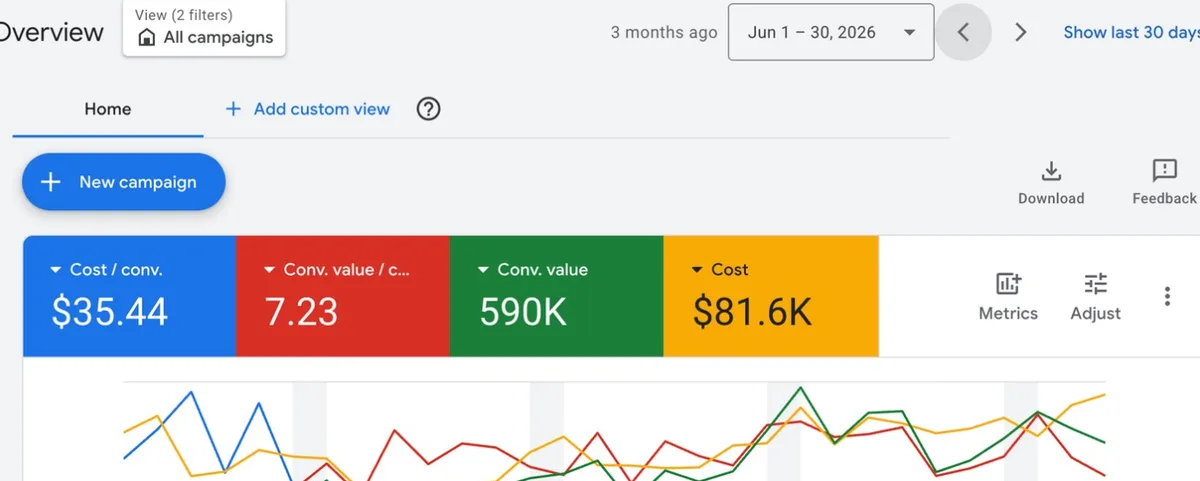1200x481 pixels.
Task: Open the All campaigns view filter
Action: [x=204, y=28]
